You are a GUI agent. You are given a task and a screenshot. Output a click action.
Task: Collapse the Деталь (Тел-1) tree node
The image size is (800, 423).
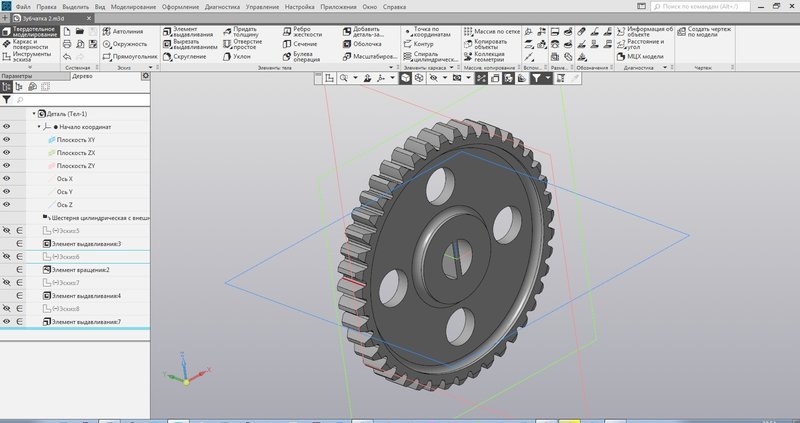(x=34, y=114)
